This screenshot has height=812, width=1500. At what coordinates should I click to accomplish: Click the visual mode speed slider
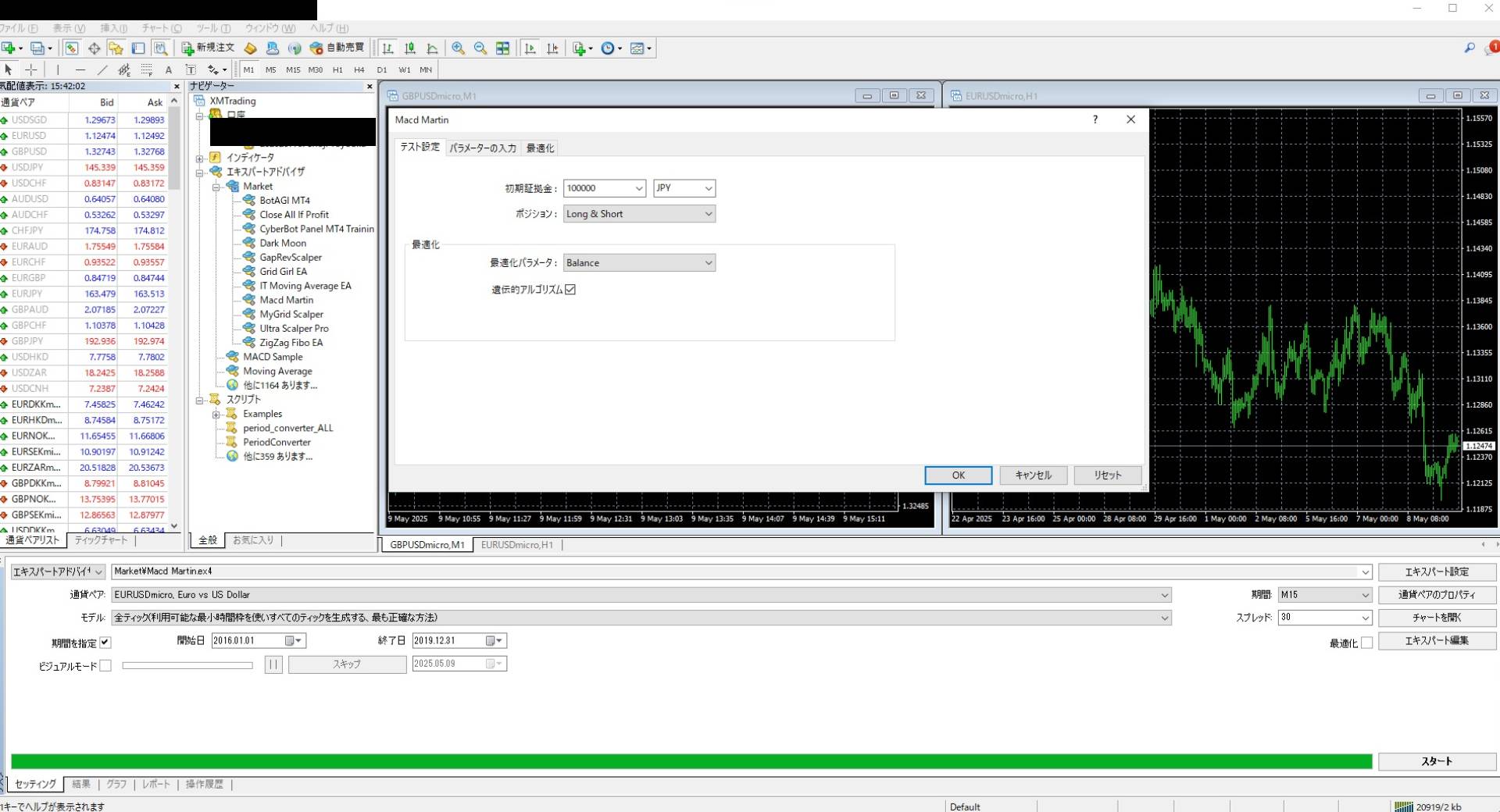point(187,665)
